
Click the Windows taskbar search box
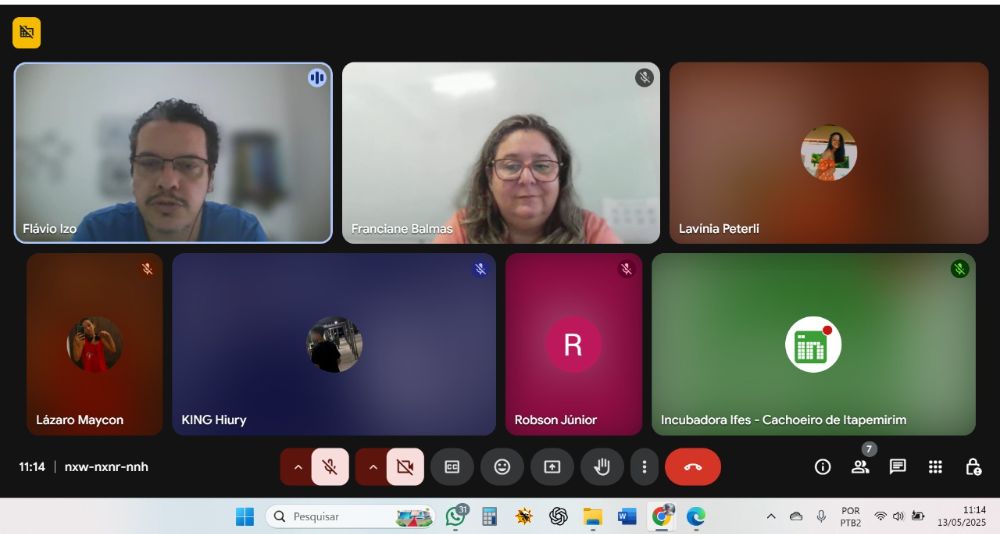coord(335,516)
